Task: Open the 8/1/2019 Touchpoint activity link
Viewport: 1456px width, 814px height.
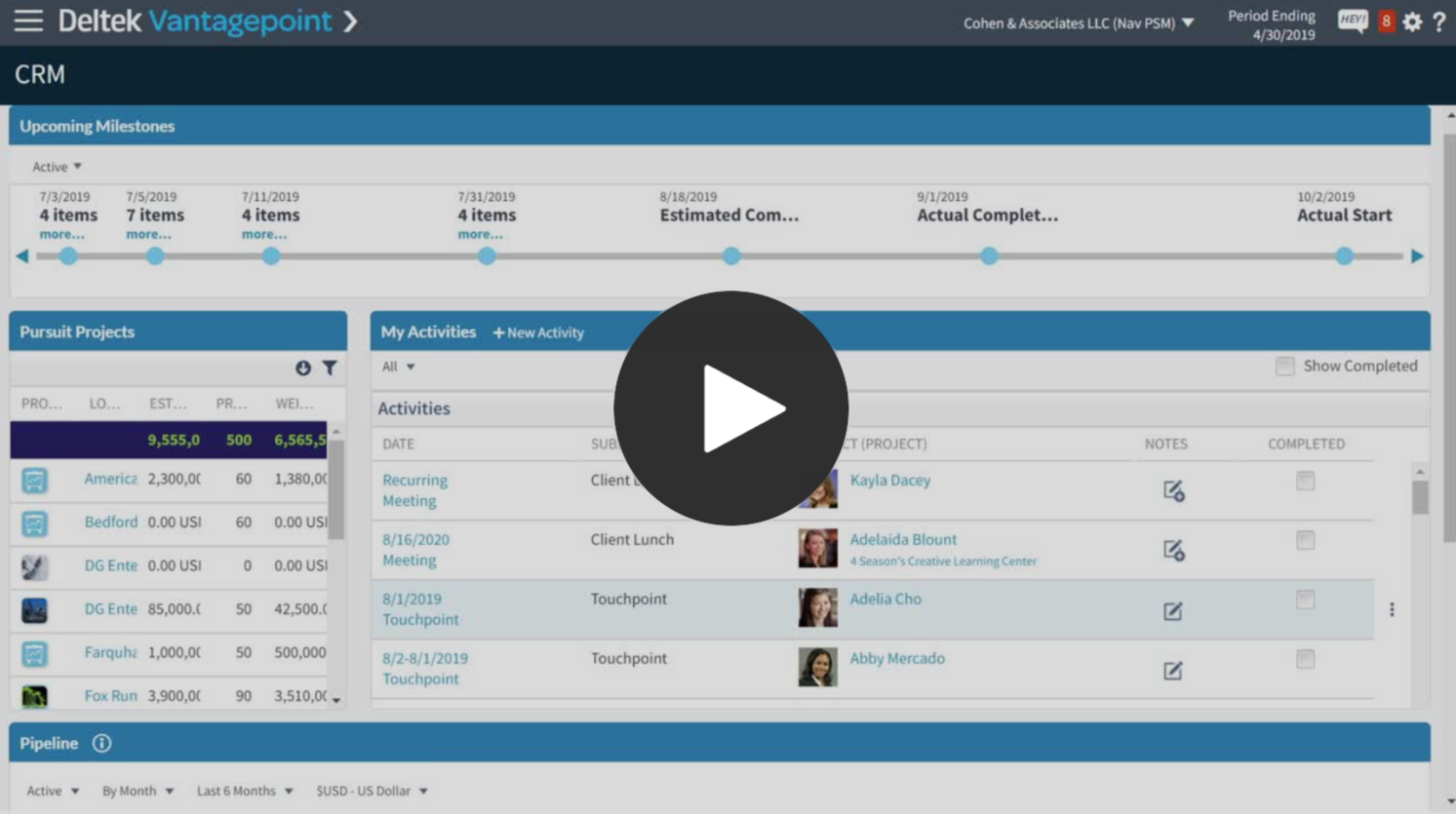Action: (420, 609)
